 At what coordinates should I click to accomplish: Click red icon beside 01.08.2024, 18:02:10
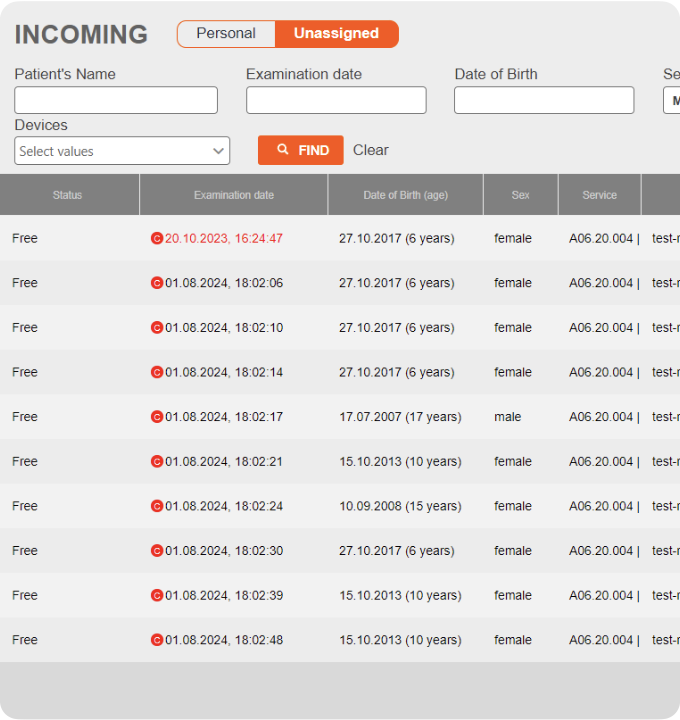[156, 328]
